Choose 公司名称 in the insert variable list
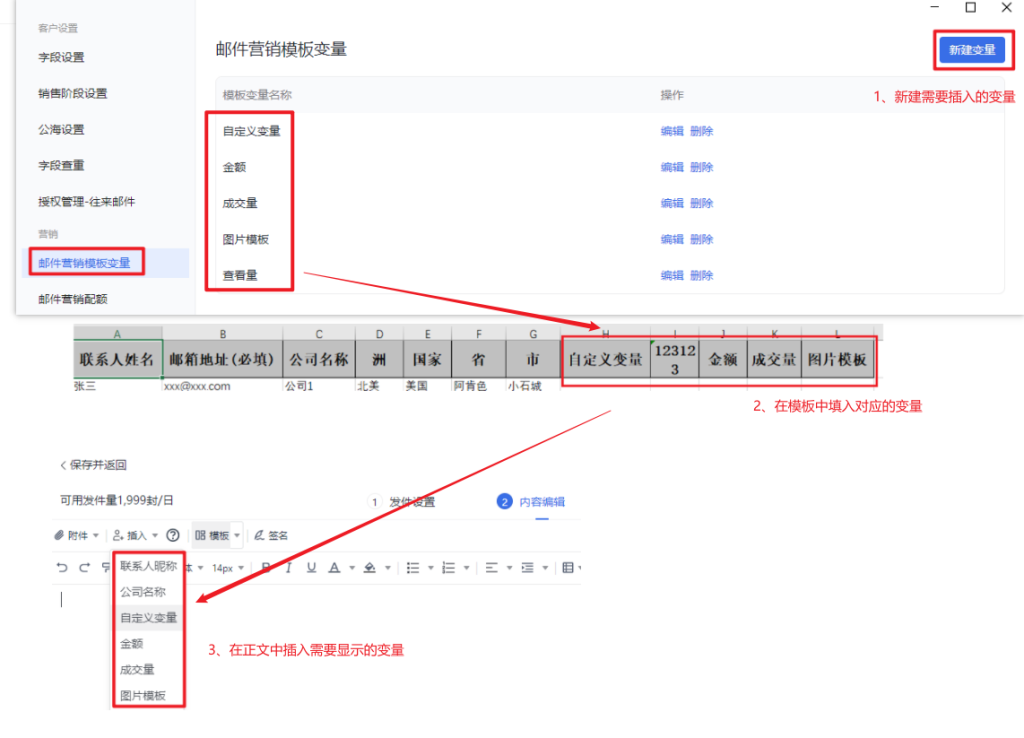This screenshot has height=738, width=1024. tap(143, 592)
